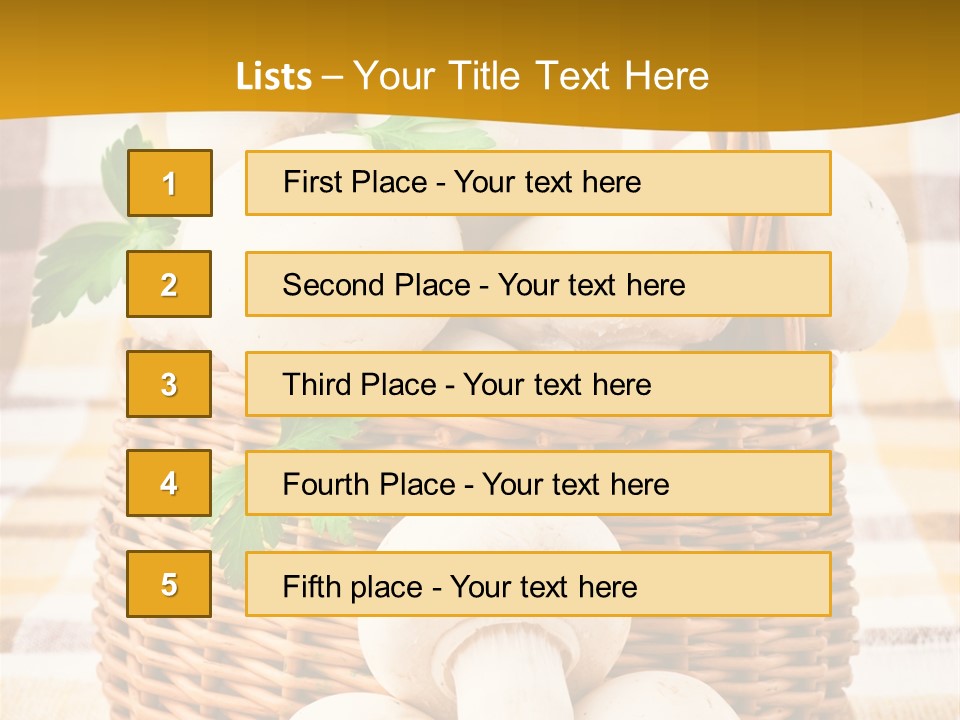Click the bold Lists word in title
This screenshot has height=720, width=960.
pyautogui.click(x=274, y=76)
